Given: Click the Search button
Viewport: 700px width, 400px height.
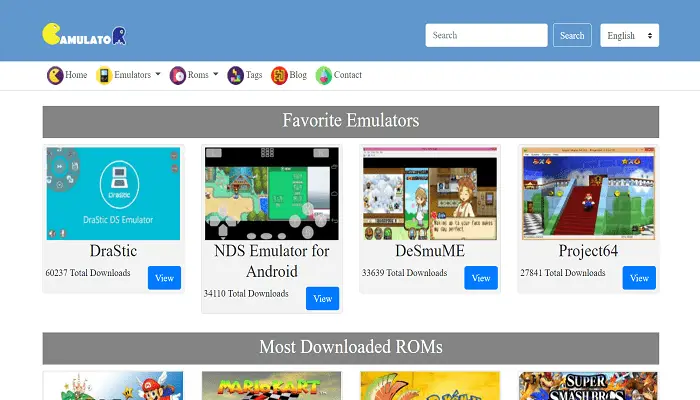Looking at the screenshot, I should click(572, 35).
